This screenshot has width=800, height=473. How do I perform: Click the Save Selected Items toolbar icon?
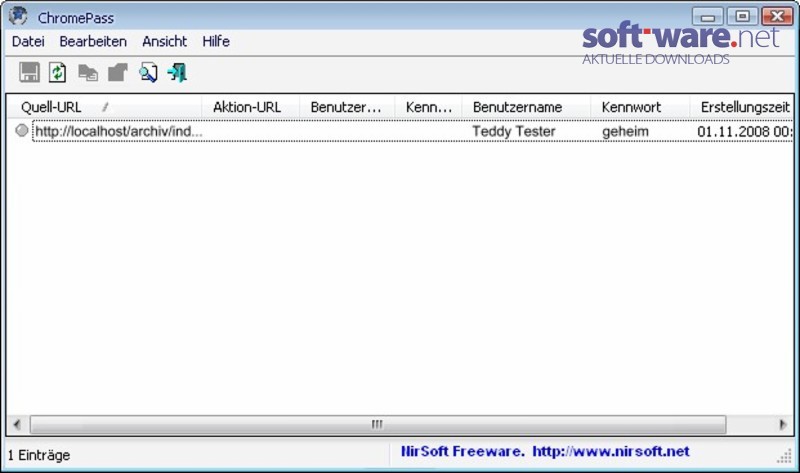tap(29, 72)
